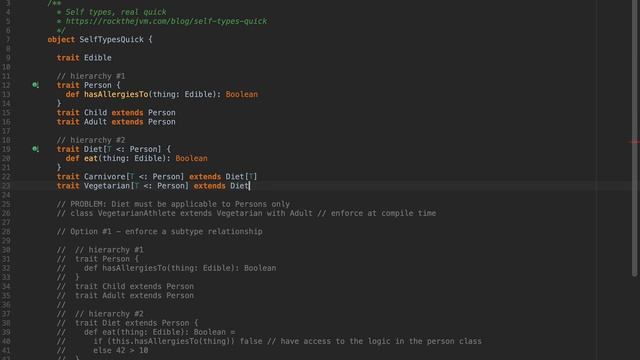Click the '// hierarchy #1' comment above trait Person
Image resolution: width=640 pixels, height=360 pixels.
pos(91,76)
